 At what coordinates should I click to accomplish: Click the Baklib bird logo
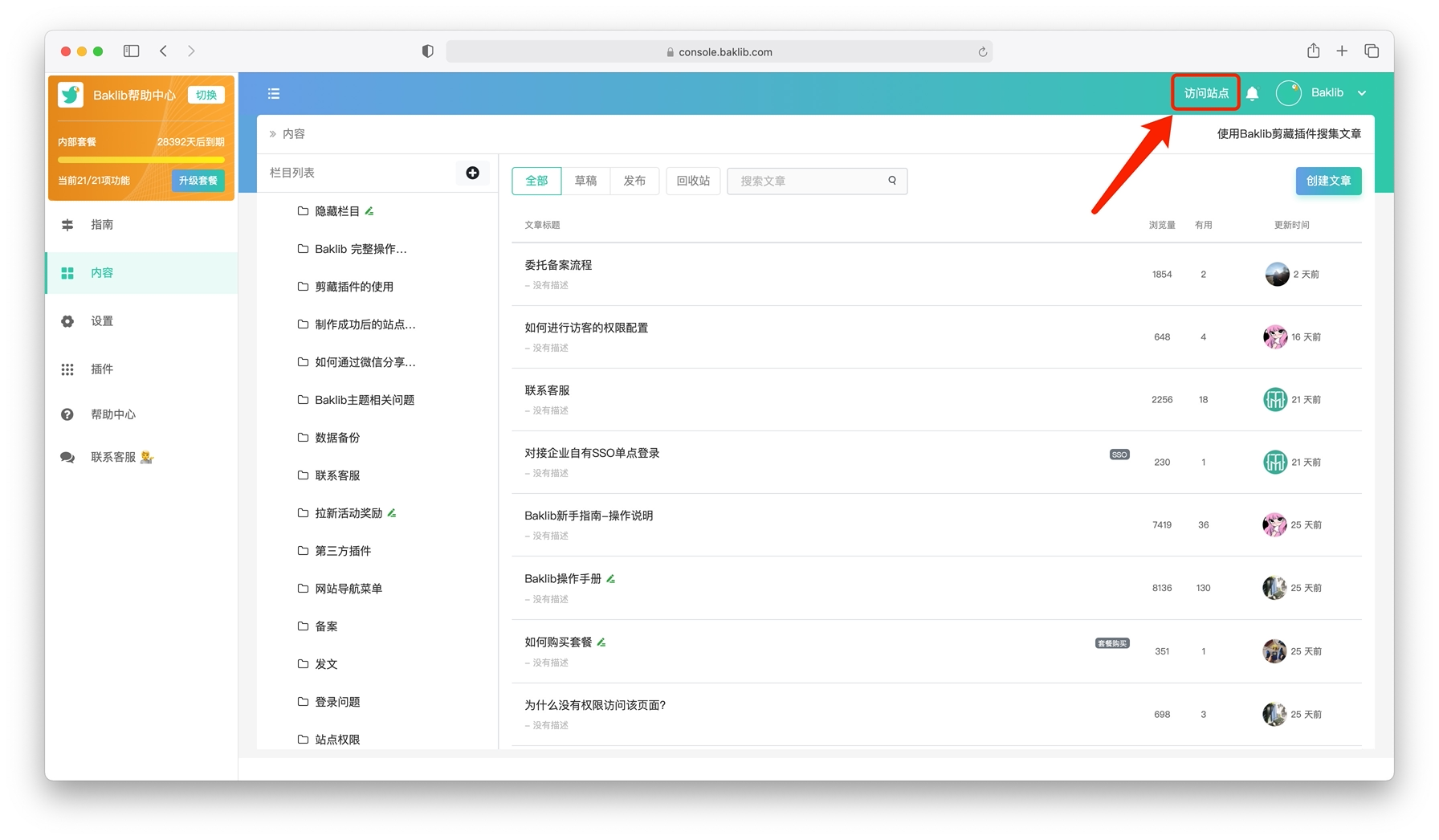[71, 95]
